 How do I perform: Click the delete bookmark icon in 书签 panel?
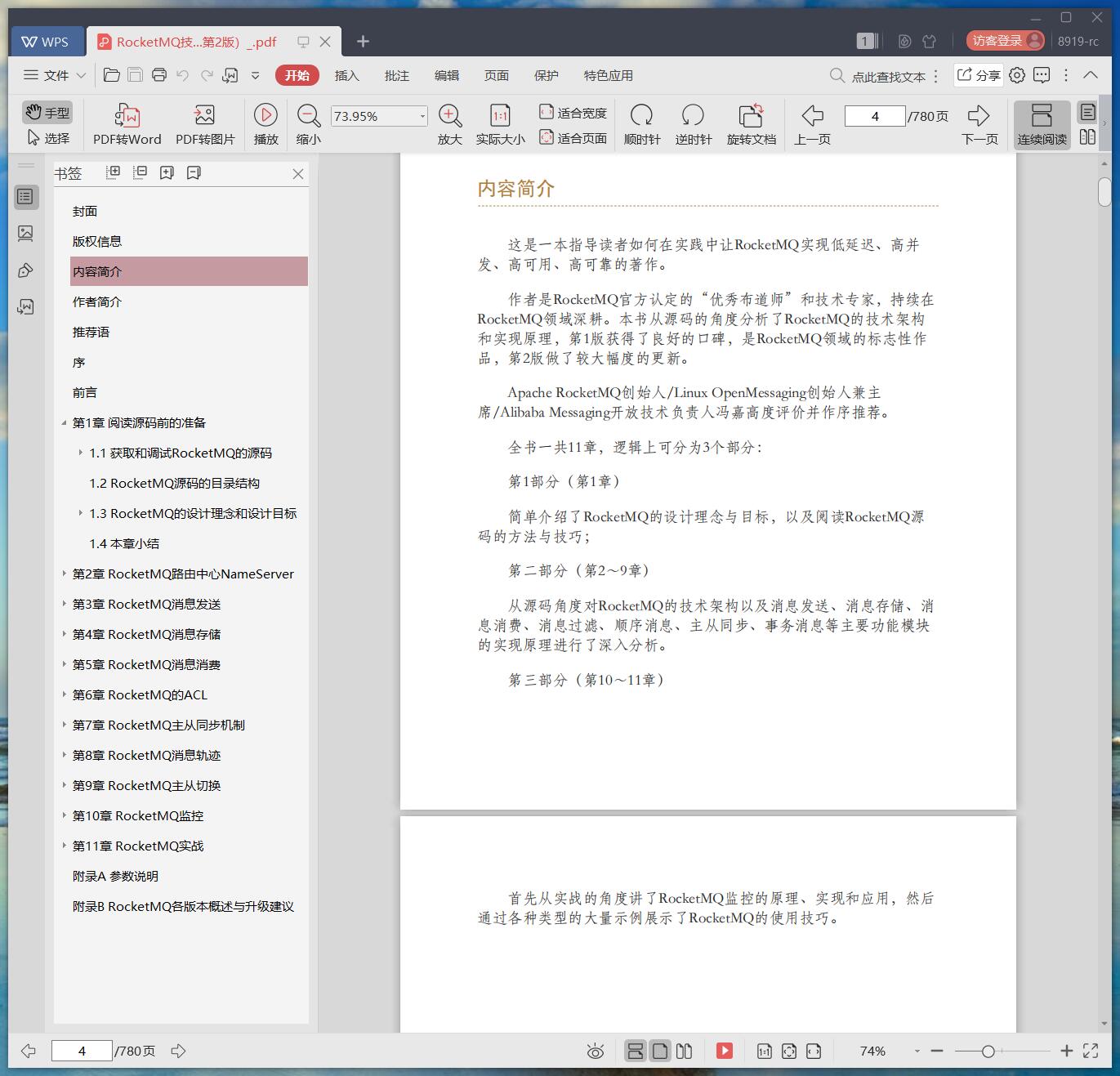(x=194, y=172)
